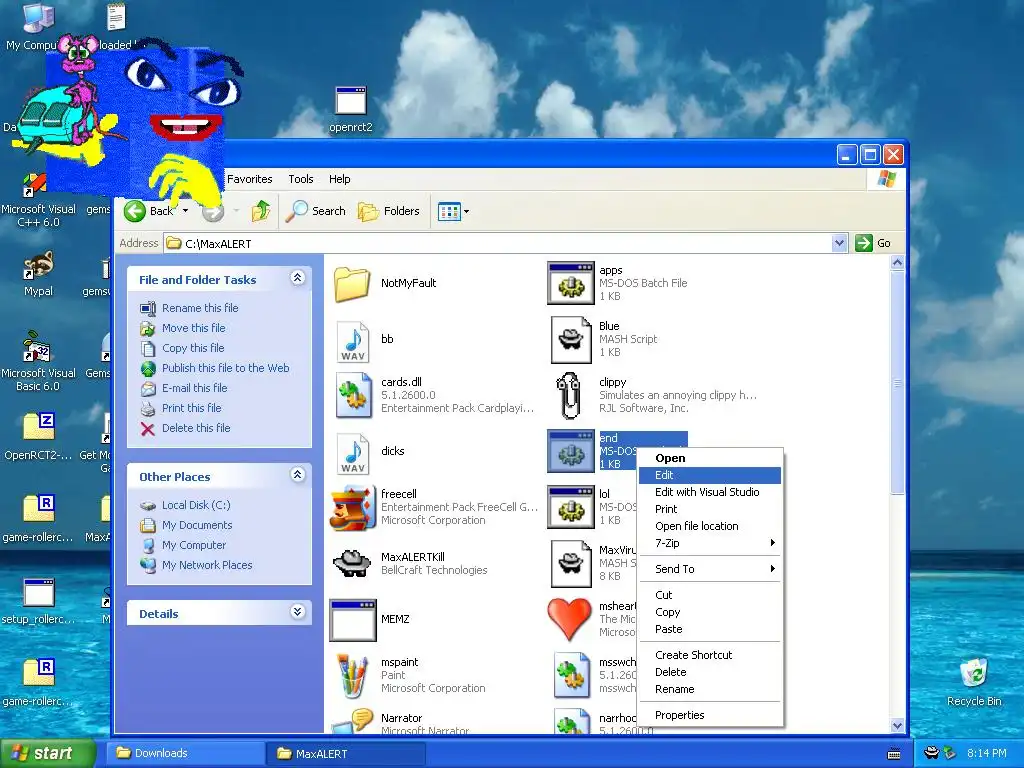The width and height of the screenshot is (1024, 768).
Task: Select the MaxALERTKill program icon
Action: pos(352,563)
